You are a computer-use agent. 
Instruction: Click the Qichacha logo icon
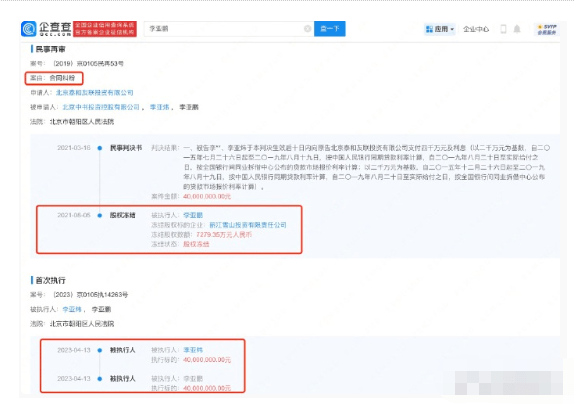29,29
